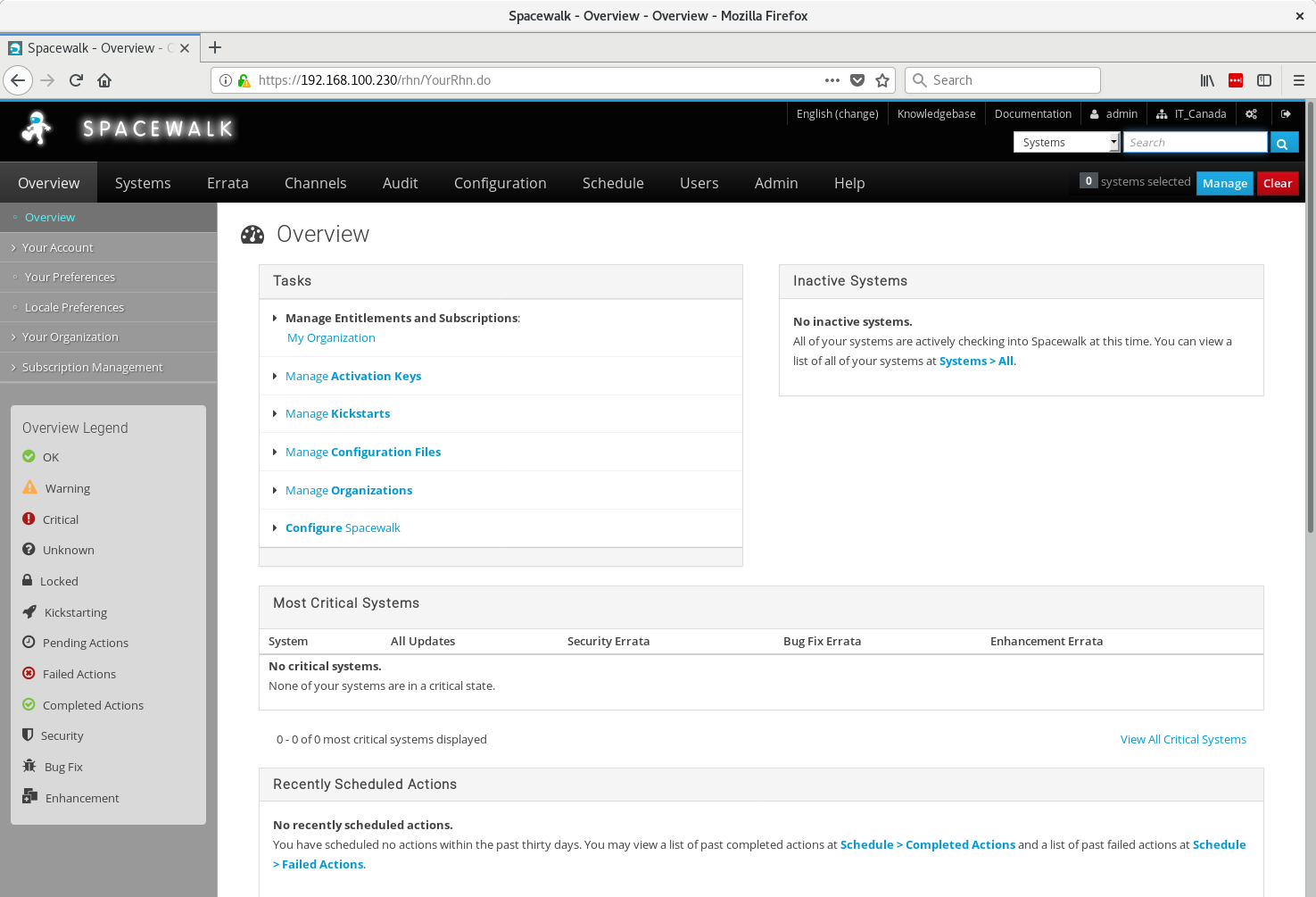Open admin user account link
The width and height of the screenshot is (1316, 897).
coord(1113,114)
